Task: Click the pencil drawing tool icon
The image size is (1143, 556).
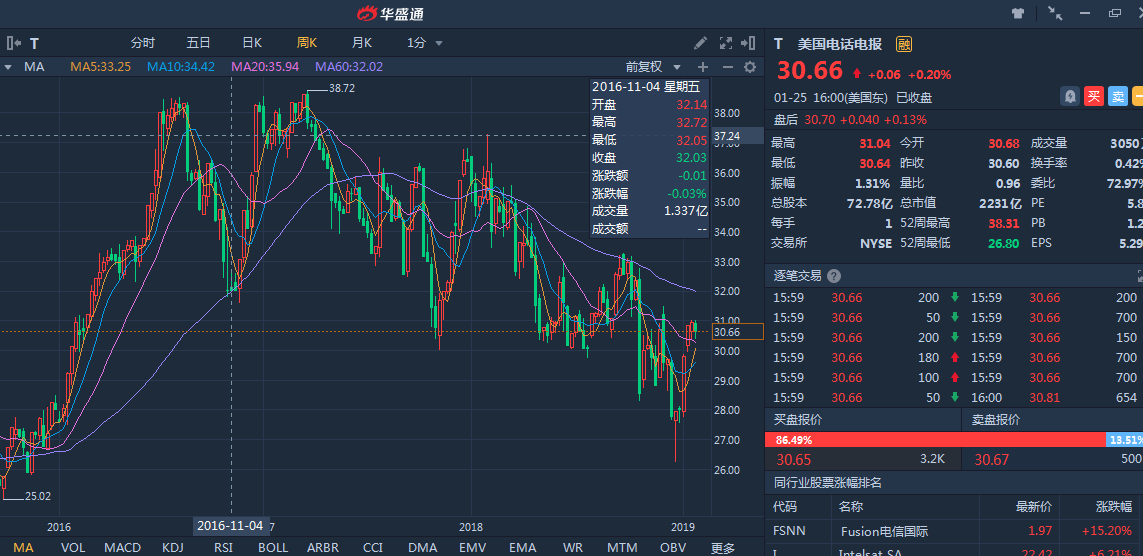Action: 701,43
